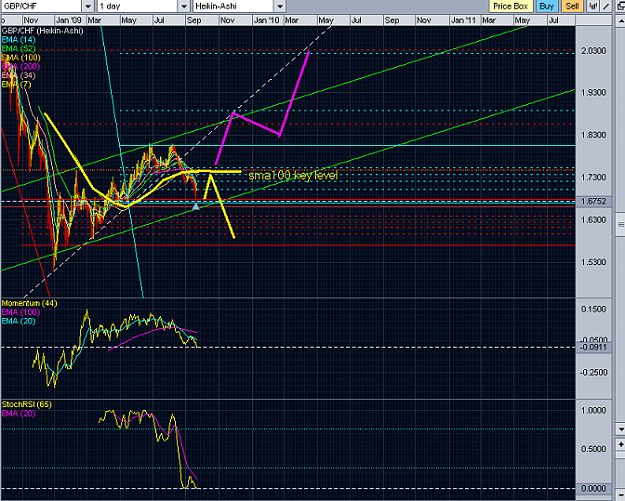
Task: Click the print icon at top right
Action: [x=621, y=6]
